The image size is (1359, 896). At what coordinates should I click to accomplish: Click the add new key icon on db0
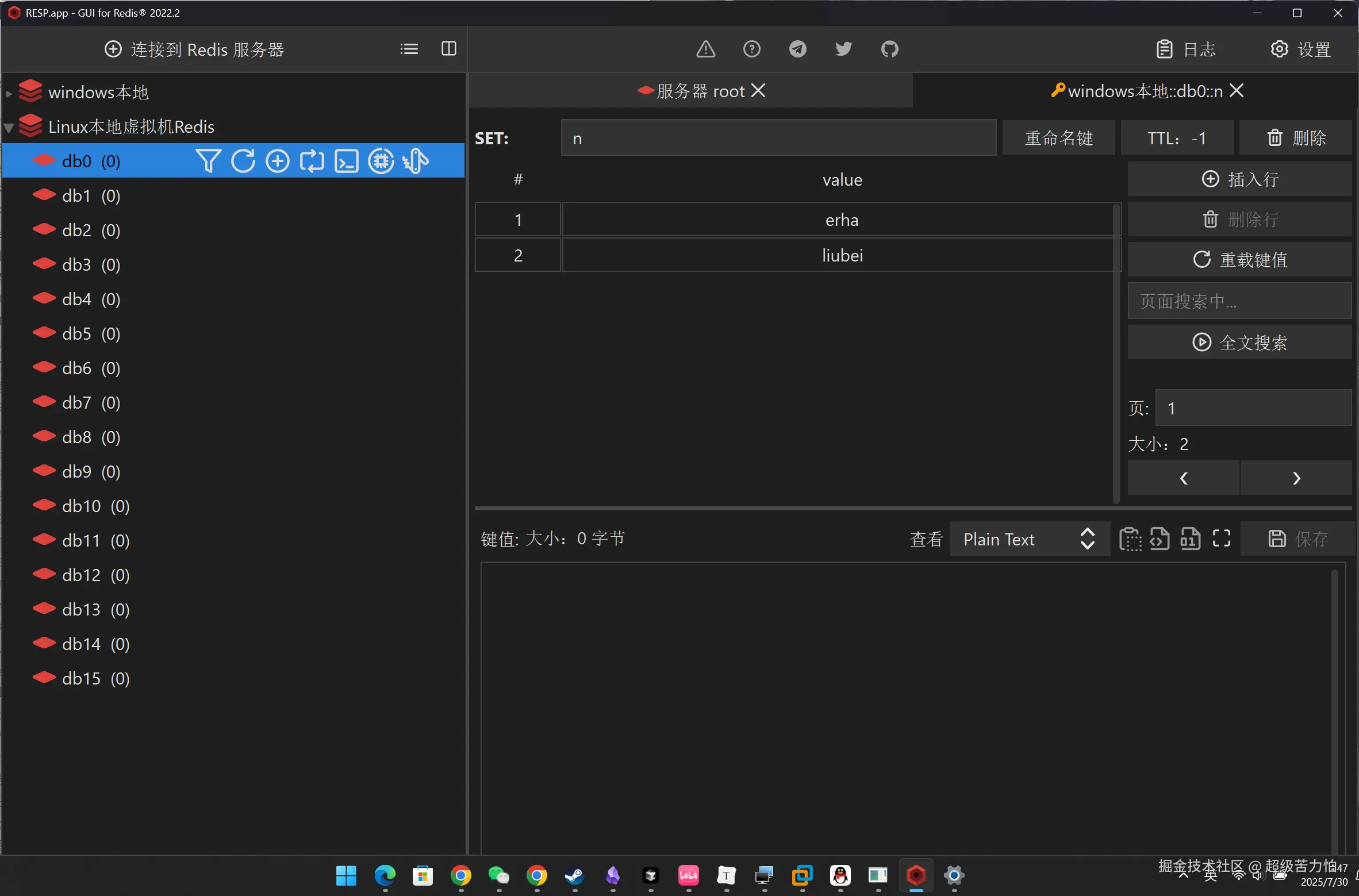277,161
